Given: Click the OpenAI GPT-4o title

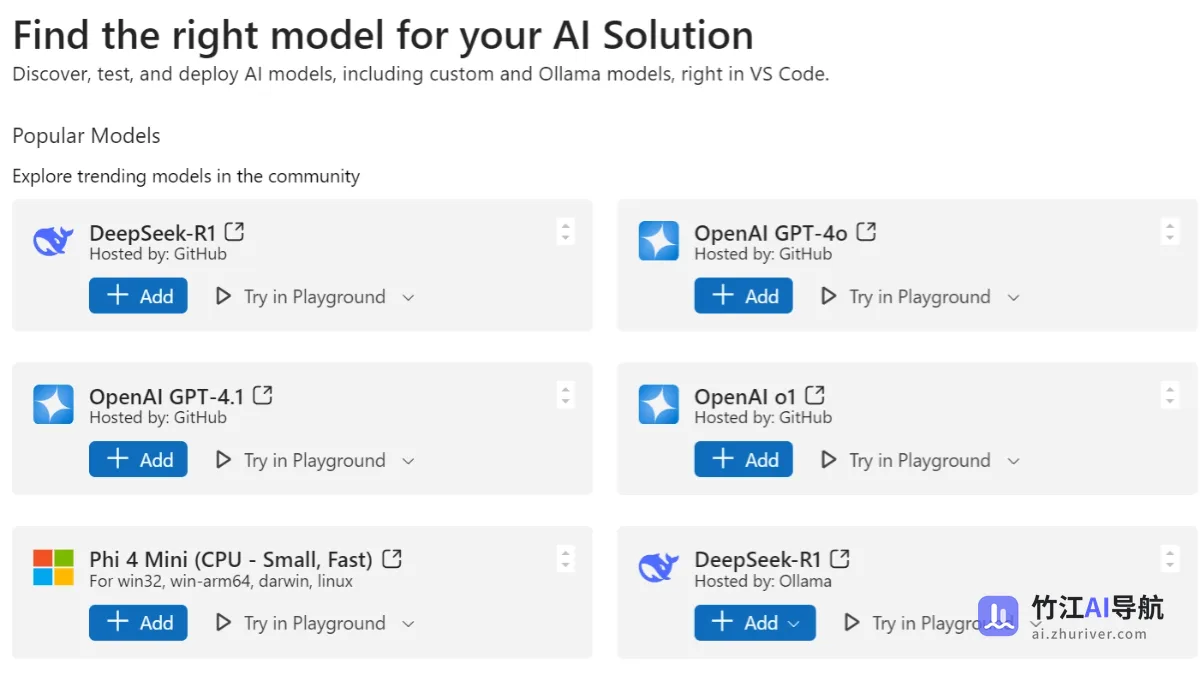Looking at the screenshot, I should (x=771, y=233).
